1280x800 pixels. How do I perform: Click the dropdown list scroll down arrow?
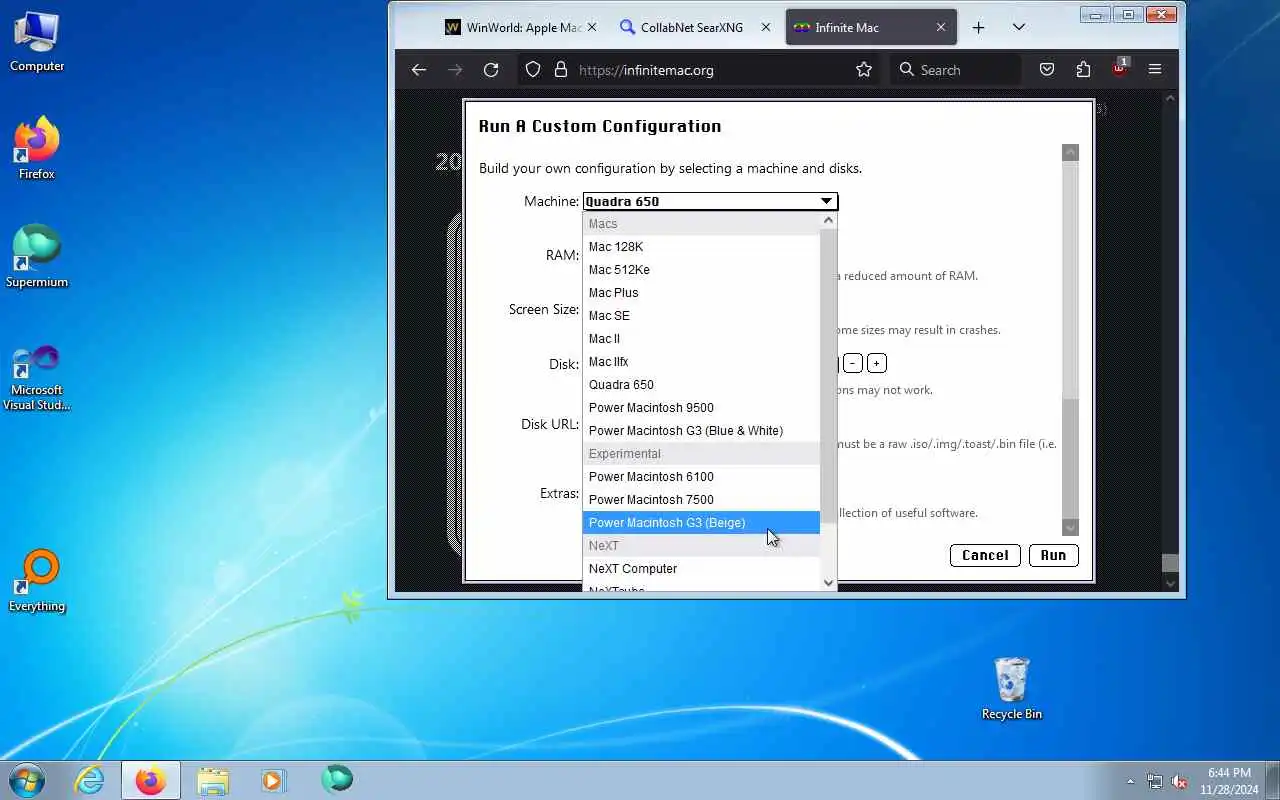[828, 582]
